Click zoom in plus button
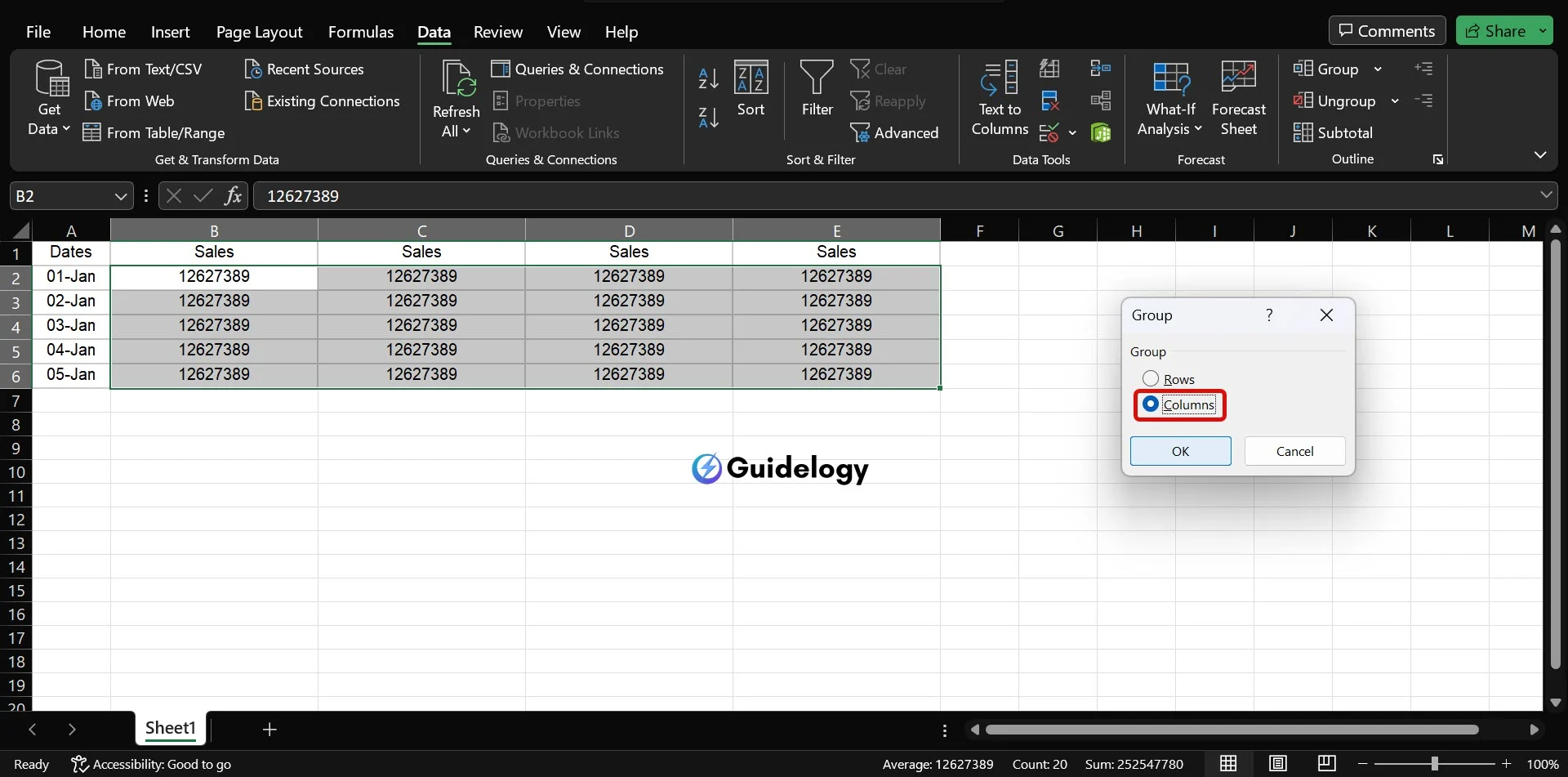The width and height of the screenshot is (1568, 777). (1507, 764)
